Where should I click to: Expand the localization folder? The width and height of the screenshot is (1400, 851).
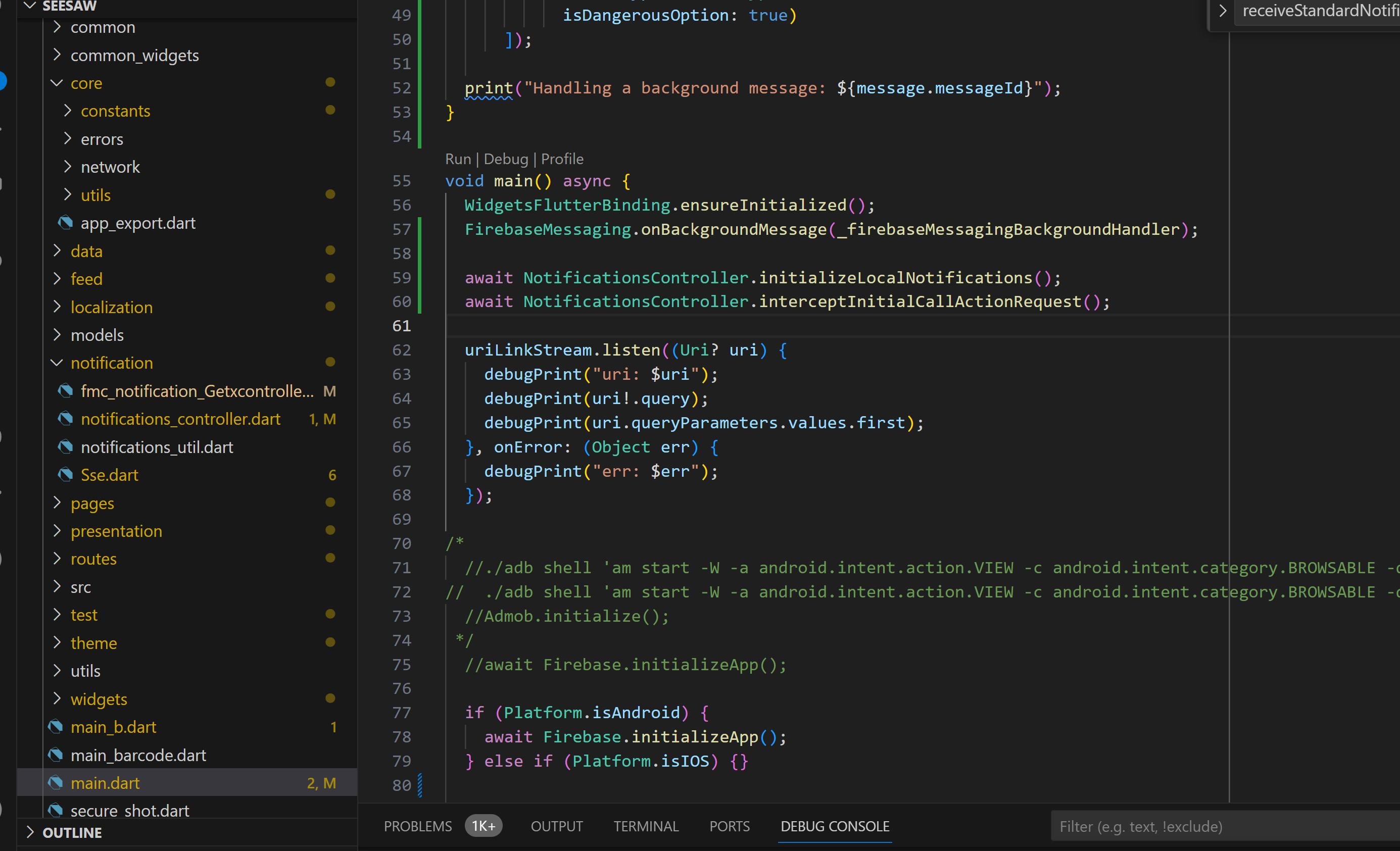pos(57,307)
